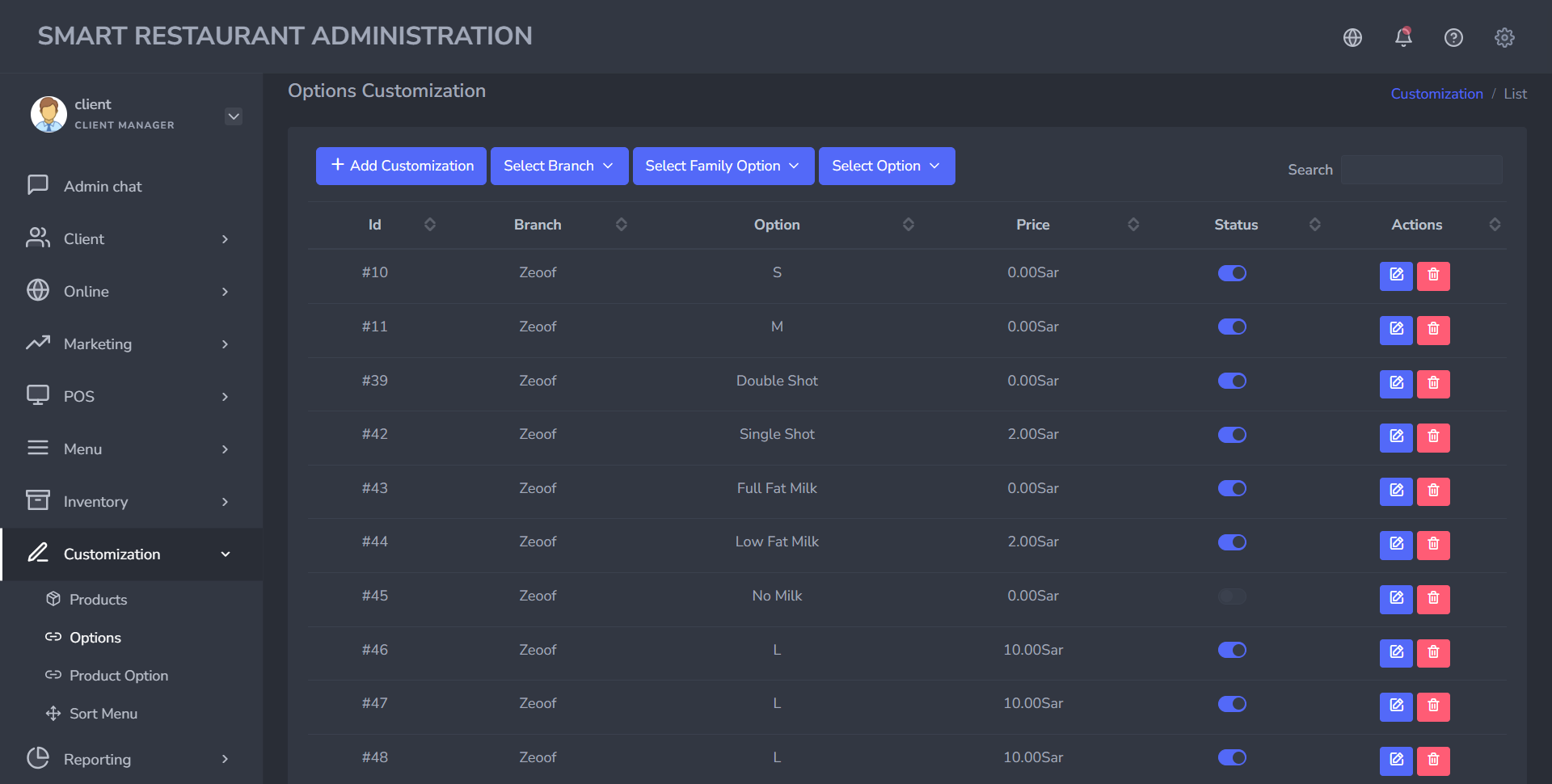Collapse the Customization sidebar menu
Screen dimensions: 1552x784
point(131,554)
